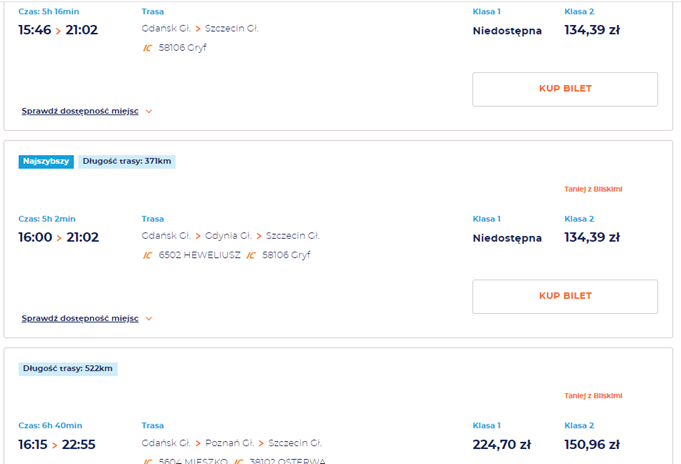Select Klasa 2 price 150,96 zł
This screenshot has width=681, height=464.
592,444
